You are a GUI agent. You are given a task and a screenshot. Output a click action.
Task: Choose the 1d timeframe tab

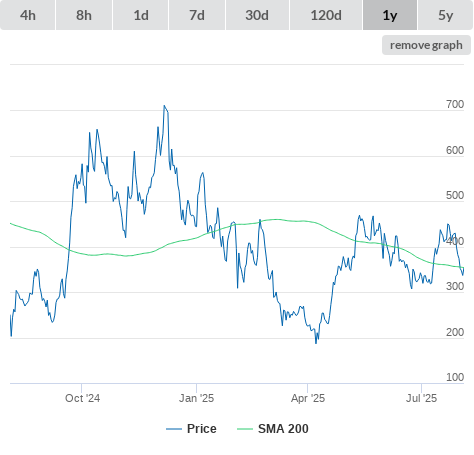[x=141, y=15]
